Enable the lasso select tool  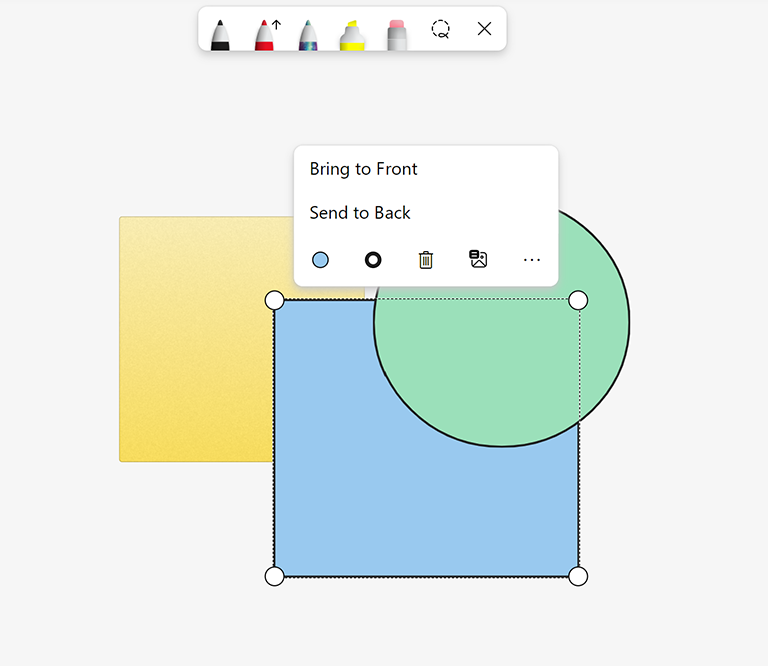click(441, 29)
